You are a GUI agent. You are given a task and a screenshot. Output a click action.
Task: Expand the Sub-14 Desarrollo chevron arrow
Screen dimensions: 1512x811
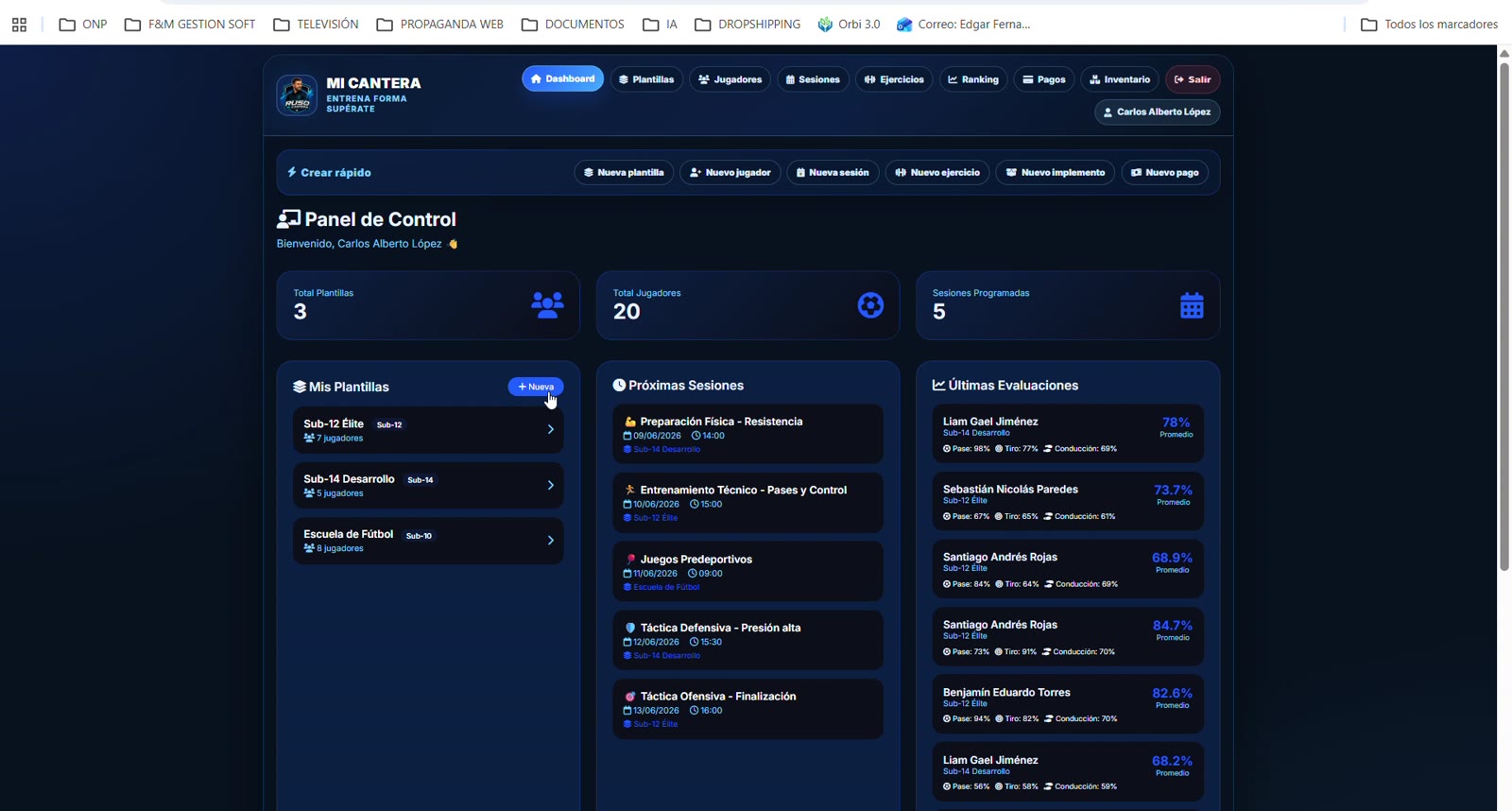551,485
